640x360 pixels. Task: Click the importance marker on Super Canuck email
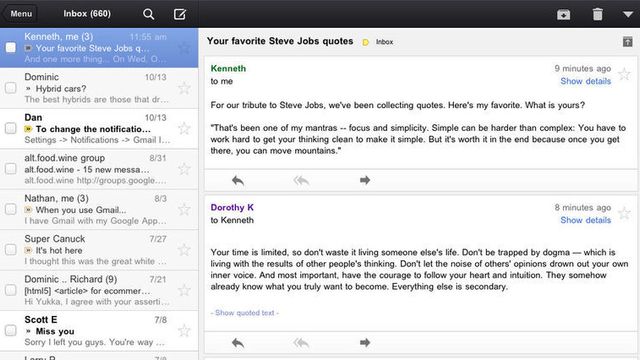[28, 250]
